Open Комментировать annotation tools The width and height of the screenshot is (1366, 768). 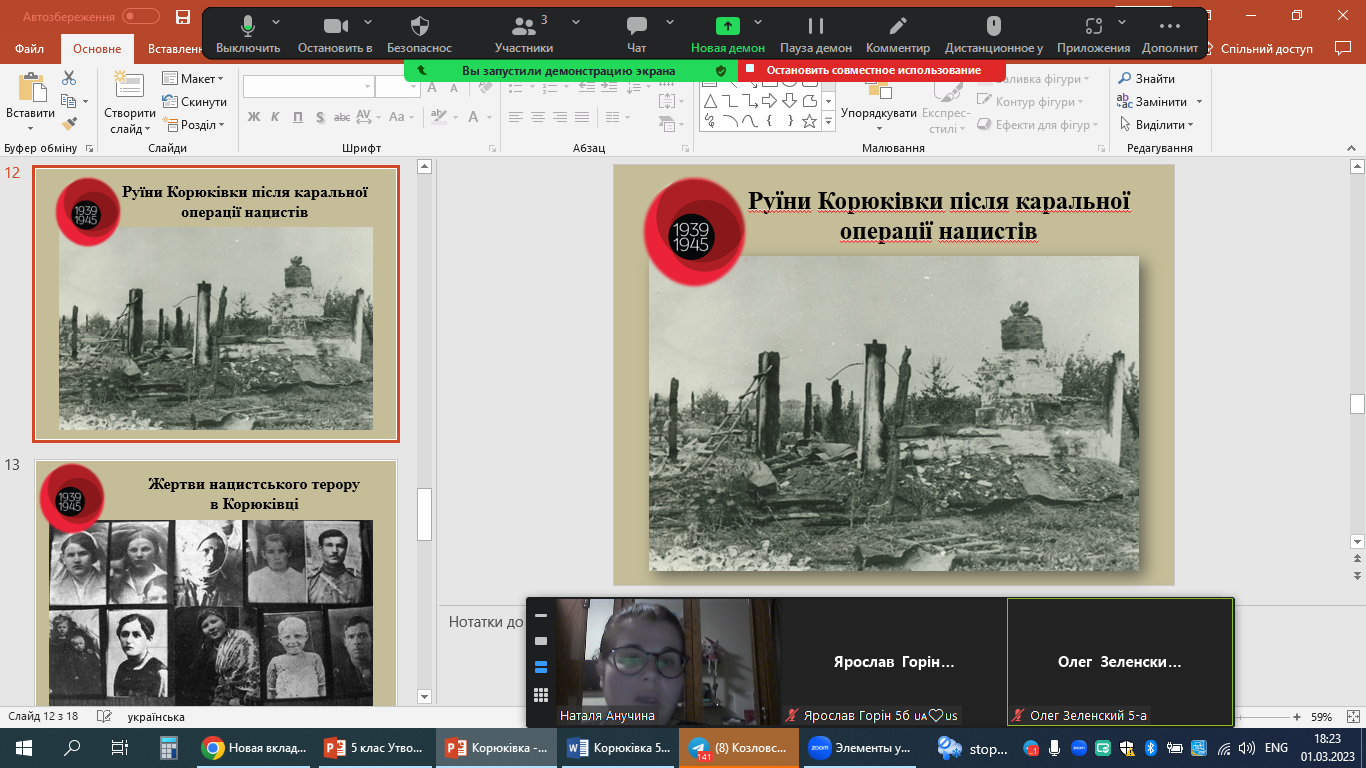coord(898,34)
